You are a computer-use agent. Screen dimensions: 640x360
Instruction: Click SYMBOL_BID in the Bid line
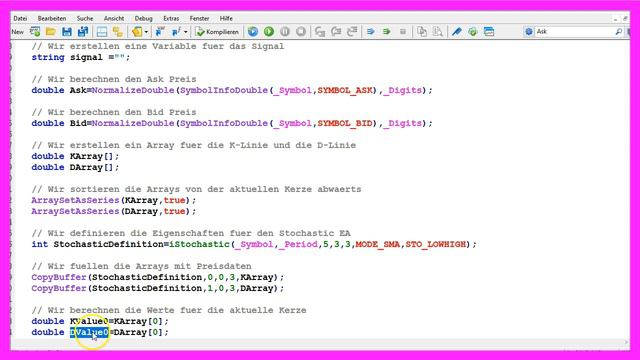[x=345, y=123]
